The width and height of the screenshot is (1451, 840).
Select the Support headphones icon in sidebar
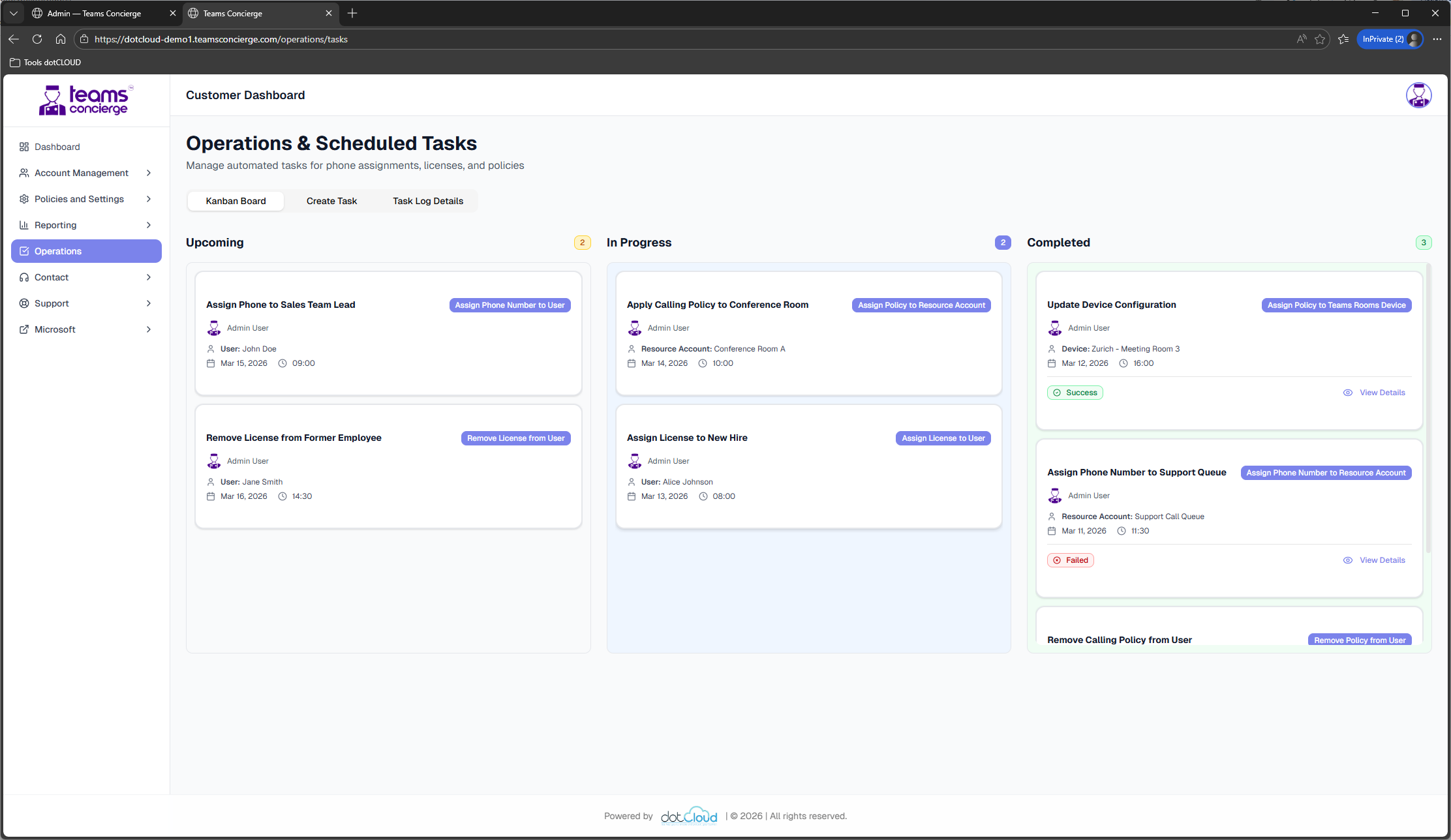[24, 303]
